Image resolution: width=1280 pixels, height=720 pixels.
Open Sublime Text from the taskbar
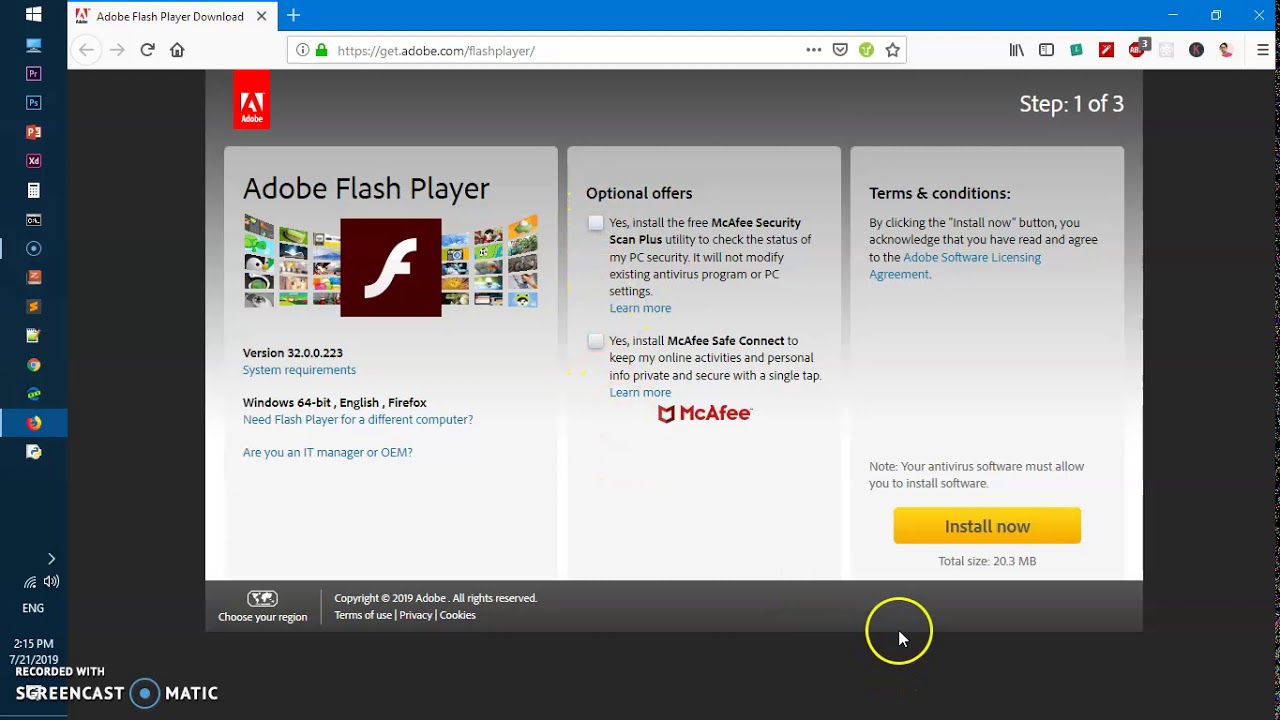click(x=33, y=306)
